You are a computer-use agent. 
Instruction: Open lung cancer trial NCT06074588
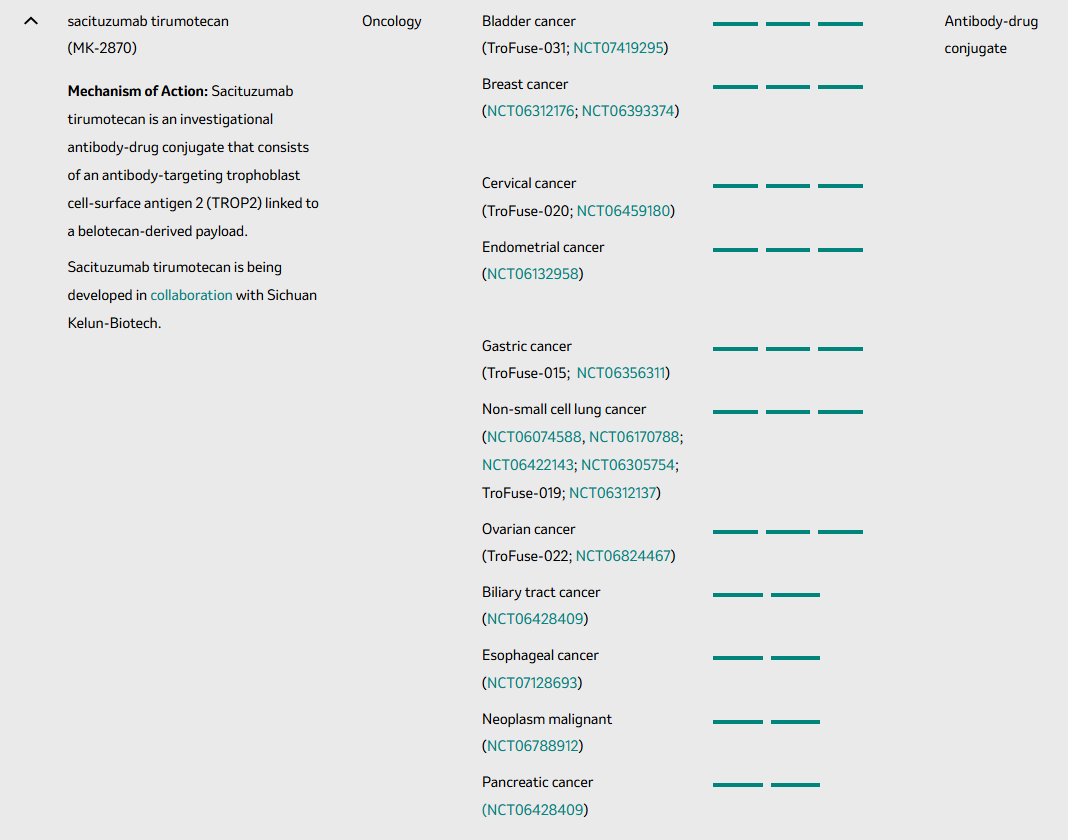[534, 437]
